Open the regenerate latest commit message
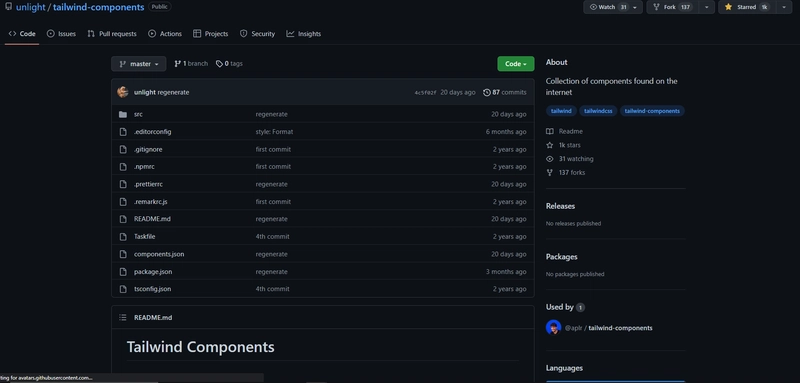This screenshot has width=800, height=383. click(x=173, y=92)
